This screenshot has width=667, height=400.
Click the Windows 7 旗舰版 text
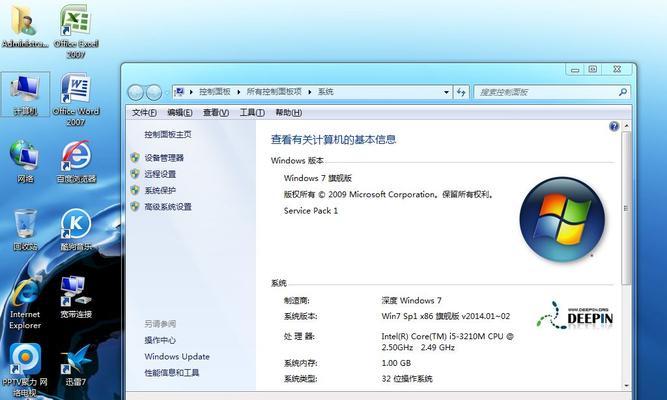[318, 178]
